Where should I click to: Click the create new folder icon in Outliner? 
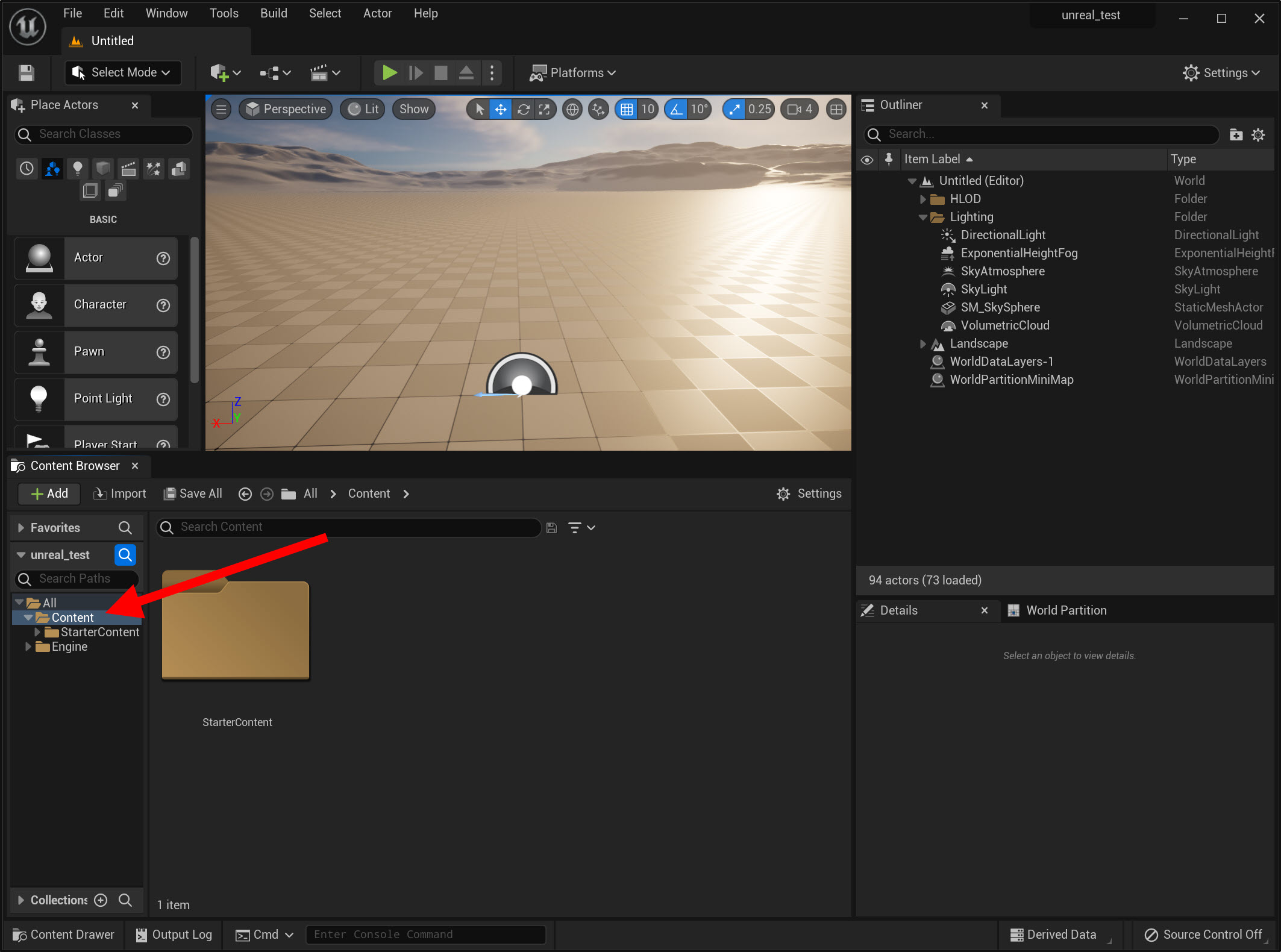(x=1236, y=134)
